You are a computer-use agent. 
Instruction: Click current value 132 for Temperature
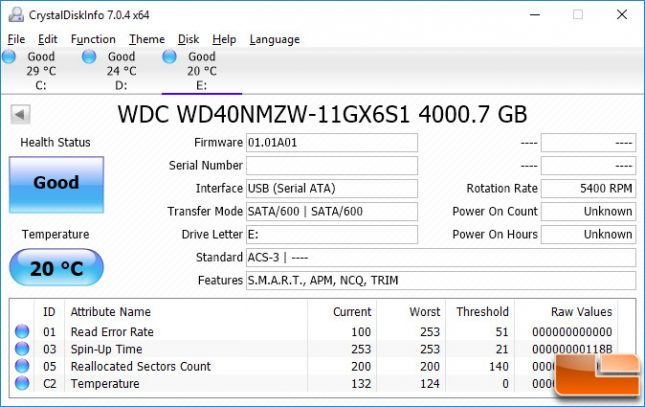(x=361, y=384)
